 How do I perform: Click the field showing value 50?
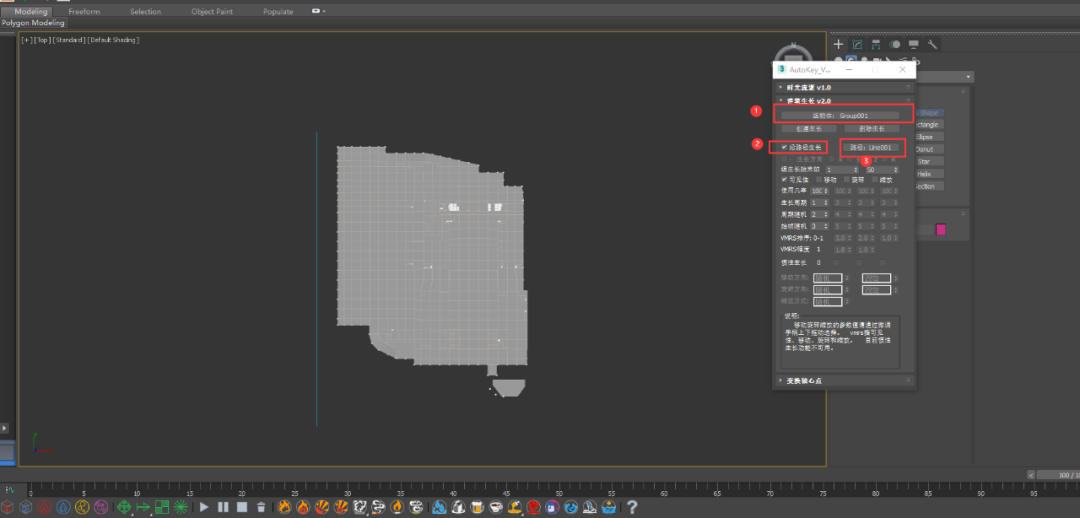click(x=880, y=169)
